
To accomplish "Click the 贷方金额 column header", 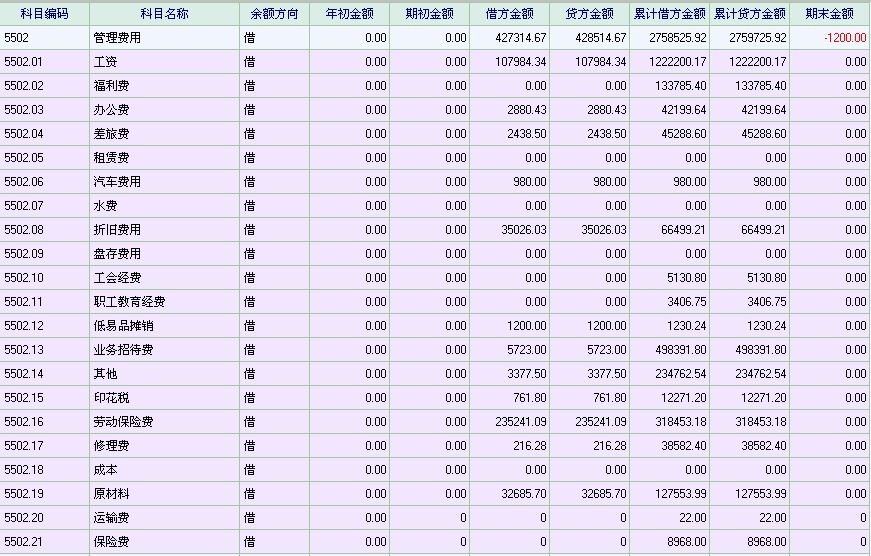I will (589, 14).
